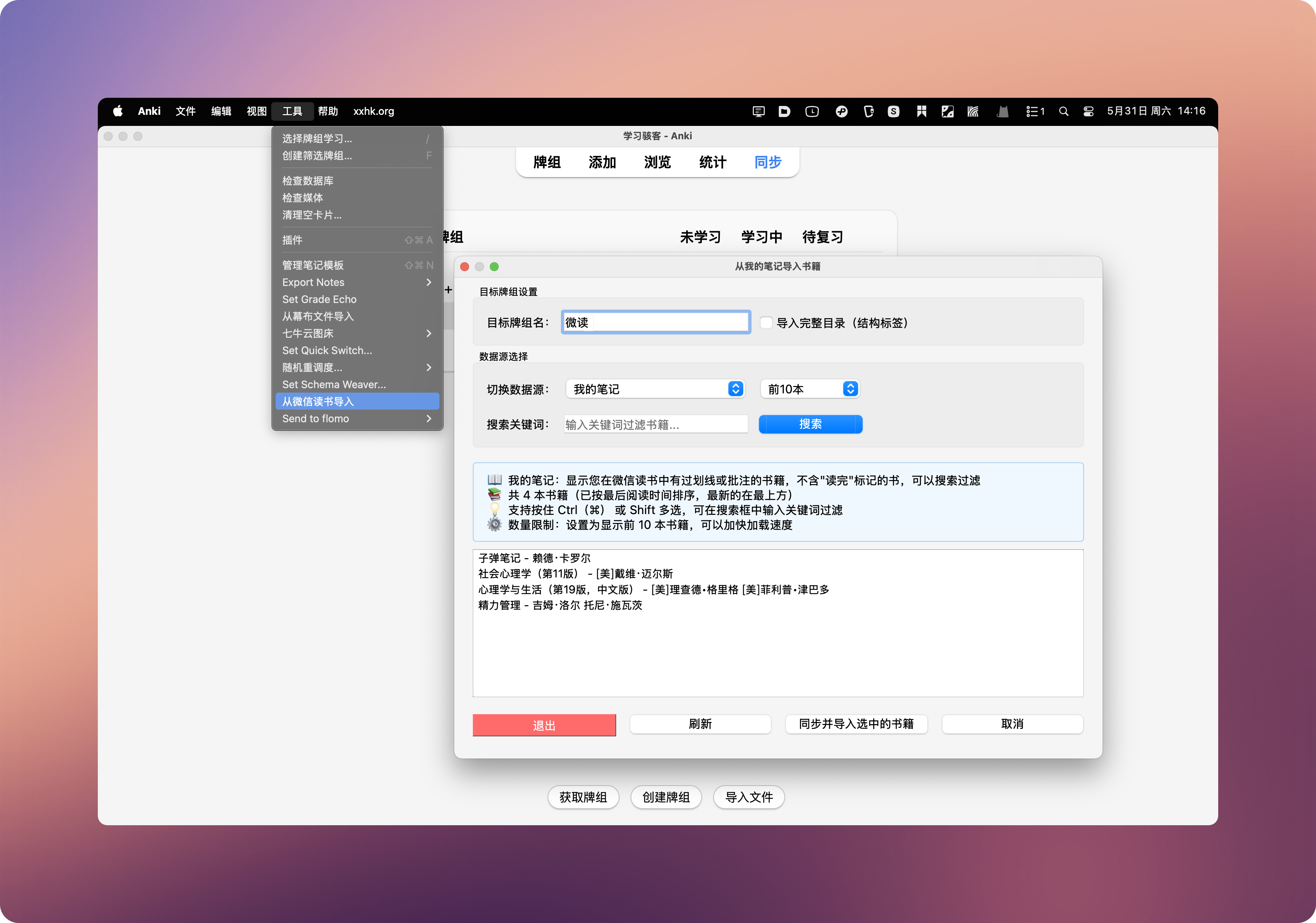The image size is (1316, 923).
Task: Open the 我的笔记 data source dropdown
Action: [655, 389]
